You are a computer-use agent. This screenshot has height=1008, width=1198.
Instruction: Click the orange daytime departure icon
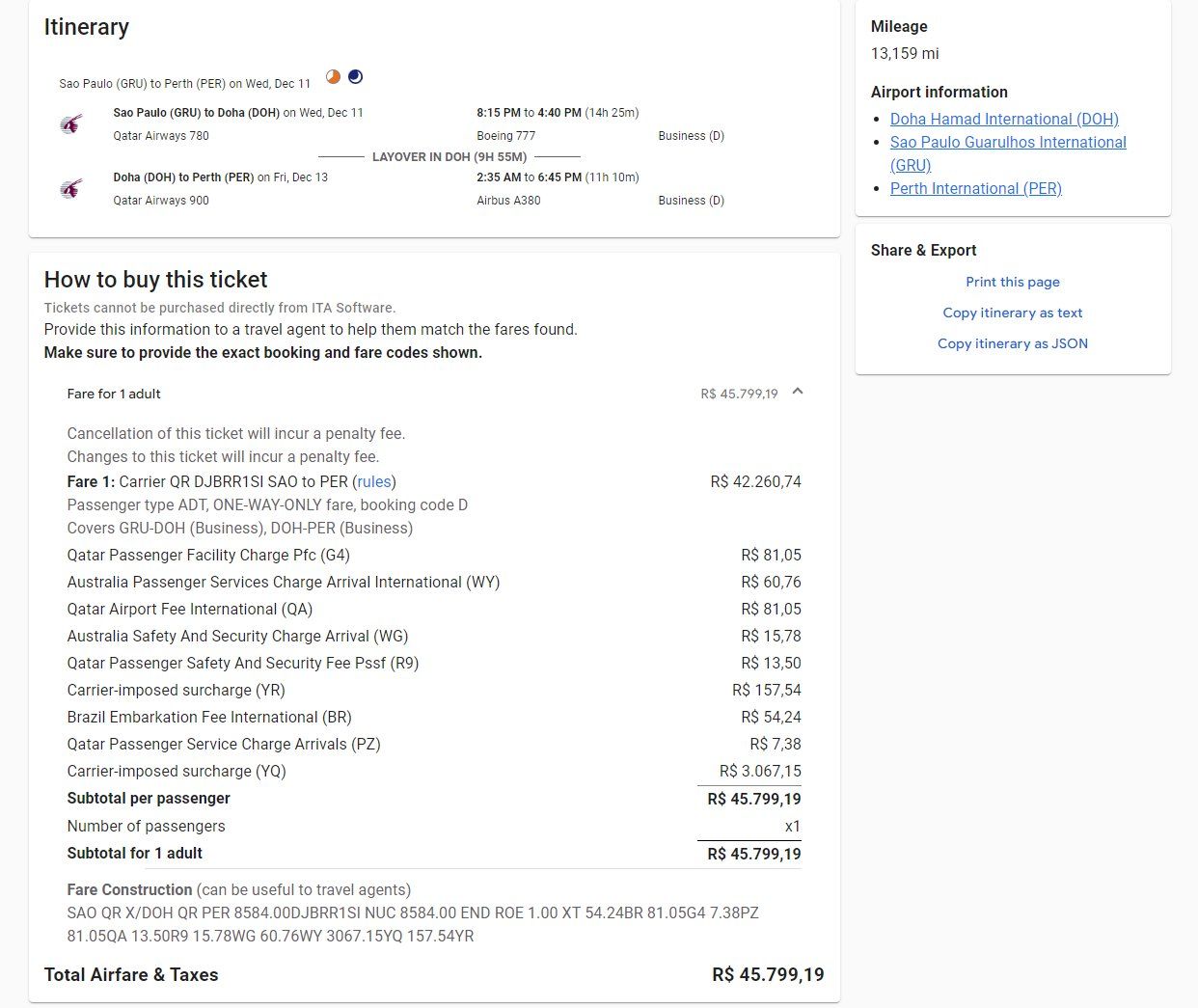[333, 77]
